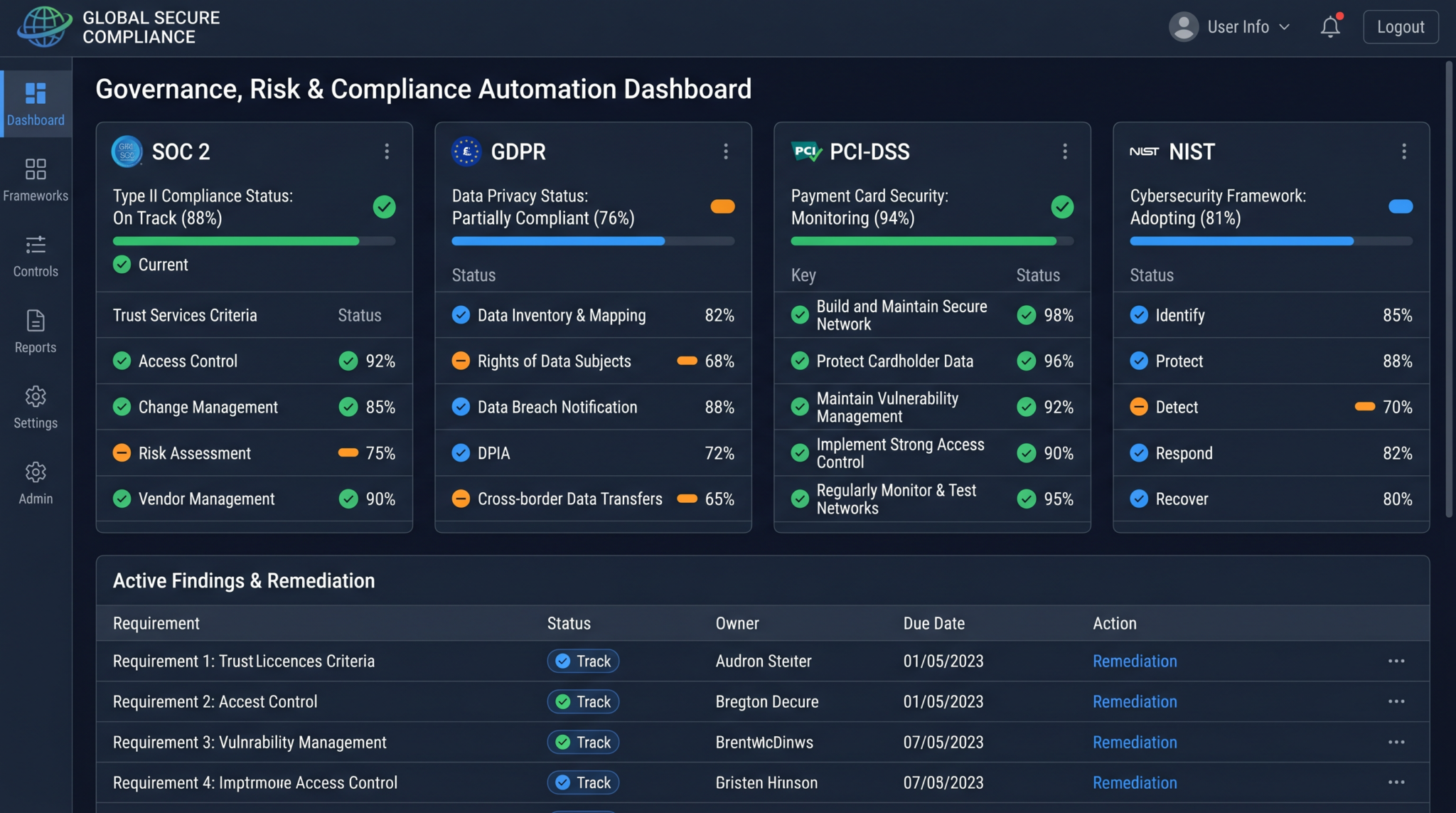Click the green check beside Access Control 92%
This screenshot has width=1456, height=813.
[348, 361]
